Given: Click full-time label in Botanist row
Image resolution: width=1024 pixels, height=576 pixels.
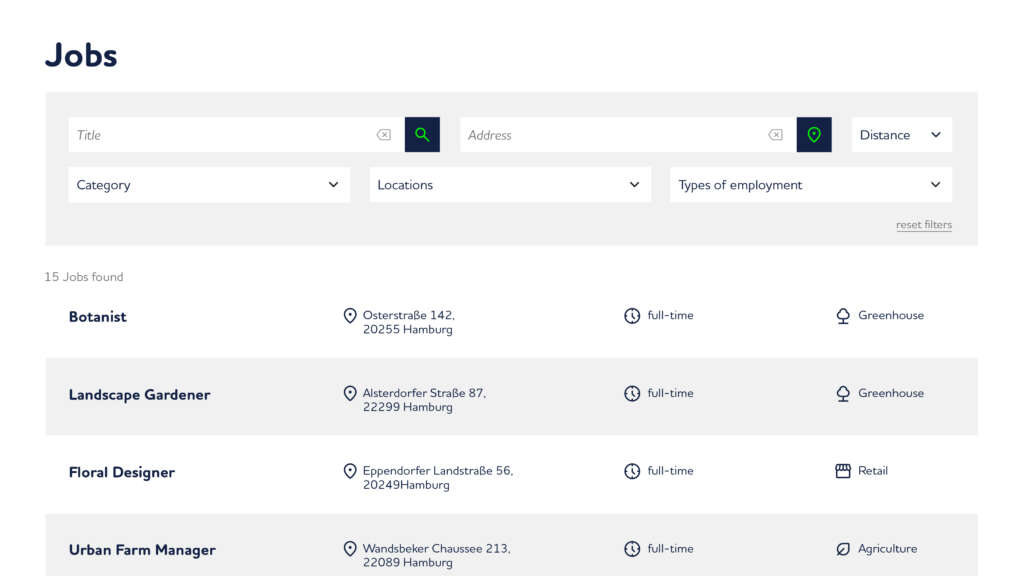Looking at the screenshot, I should [x=671, y=315].
